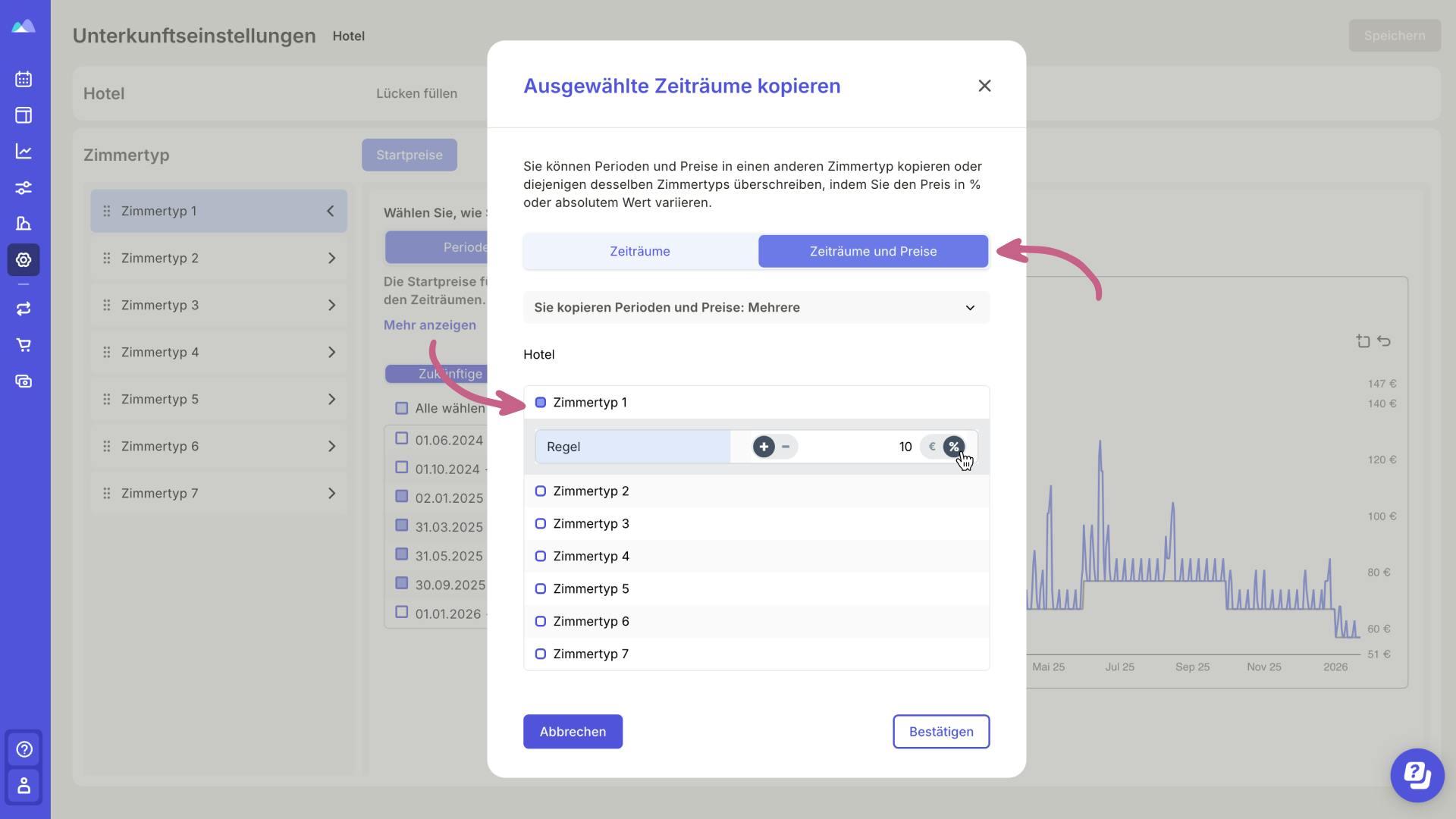1456x819 pixels.
Task: Switch rule unit to euro
Action: coord(932,447)
